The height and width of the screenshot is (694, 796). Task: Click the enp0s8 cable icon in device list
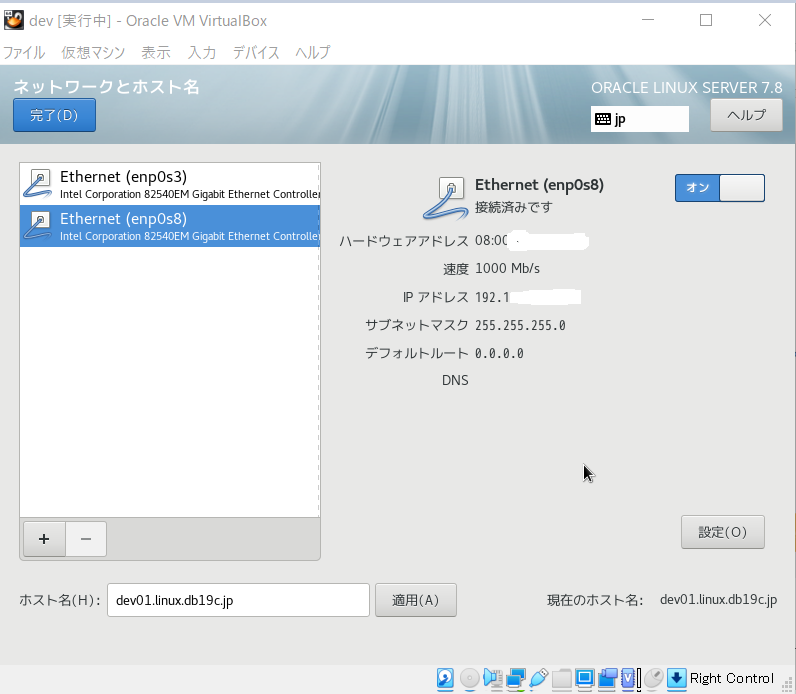tap(38, 226)
